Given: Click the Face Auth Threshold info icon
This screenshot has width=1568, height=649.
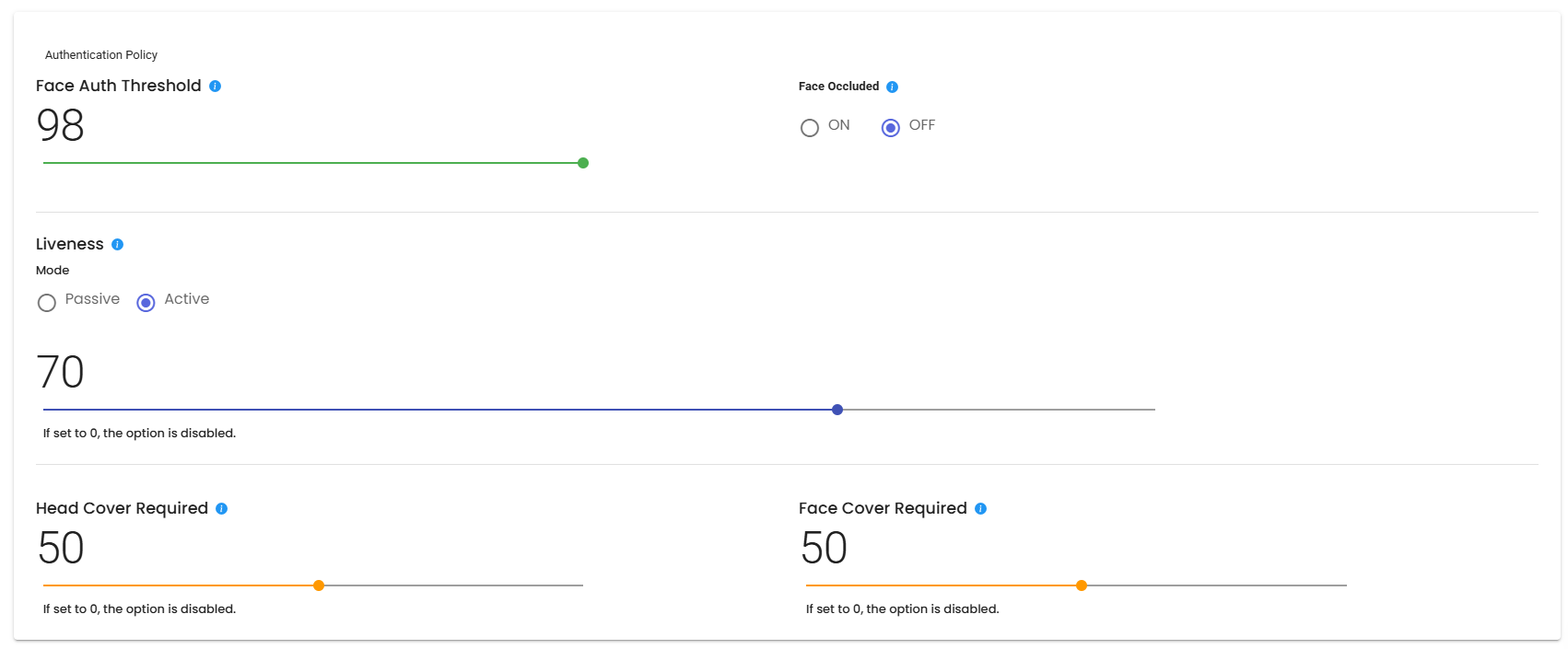Looking at the screenshot, I should (215, 86).
